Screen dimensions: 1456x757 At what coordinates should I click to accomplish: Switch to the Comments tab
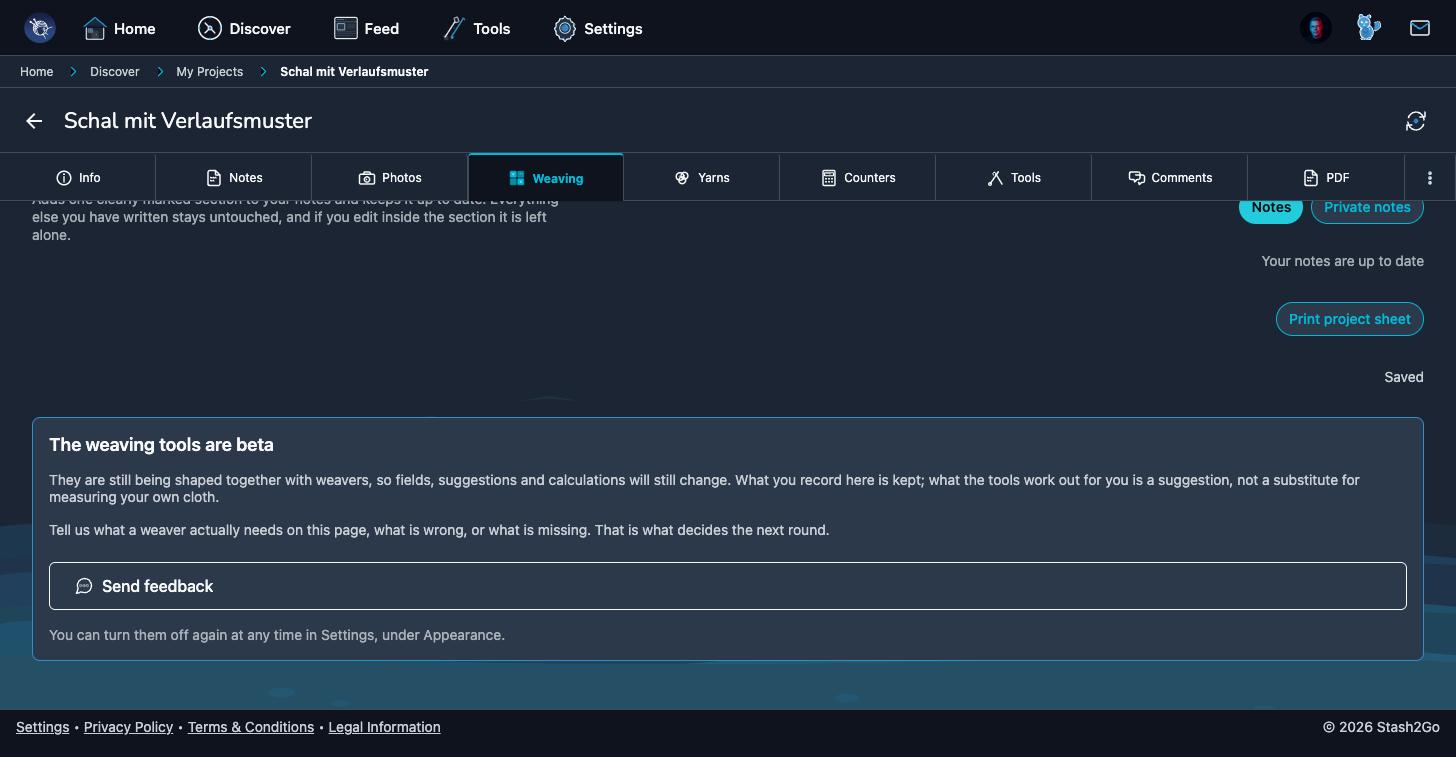[x=1170, y=178]
